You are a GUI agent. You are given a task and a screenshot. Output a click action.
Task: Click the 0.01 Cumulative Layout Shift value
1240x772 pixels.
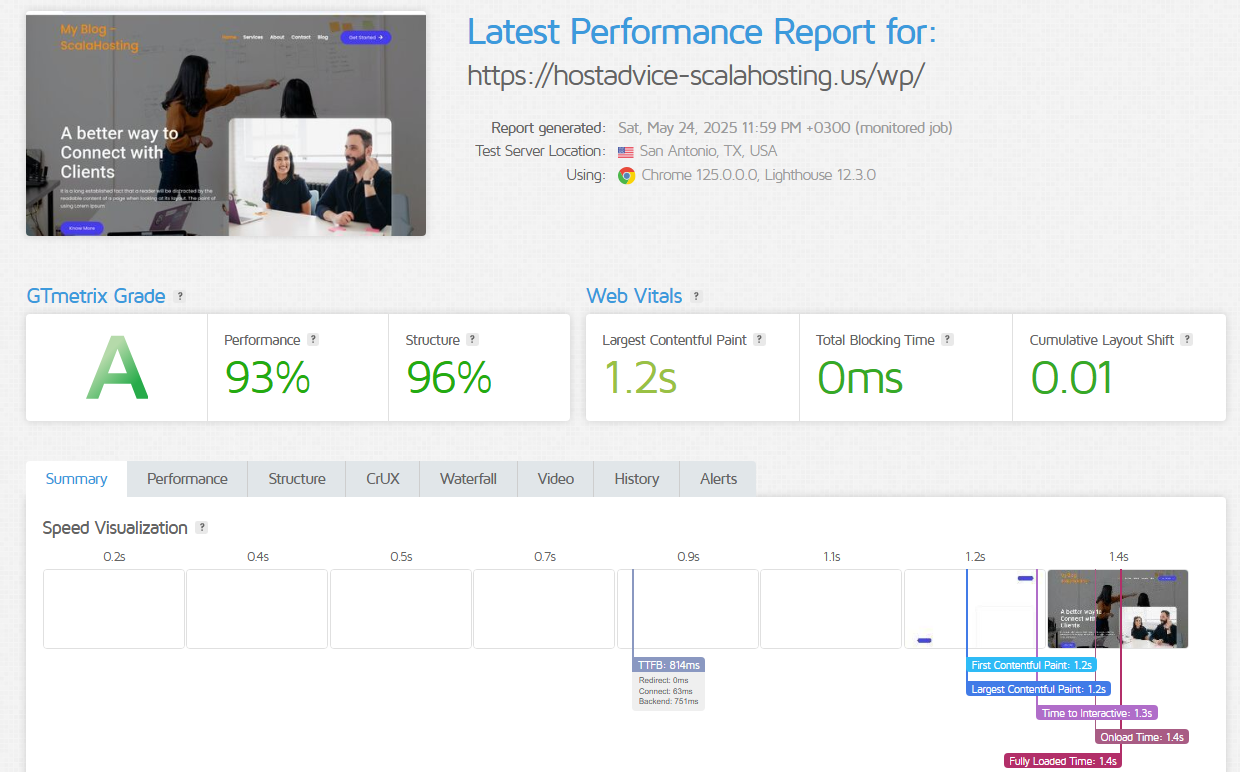(1071, 378)
